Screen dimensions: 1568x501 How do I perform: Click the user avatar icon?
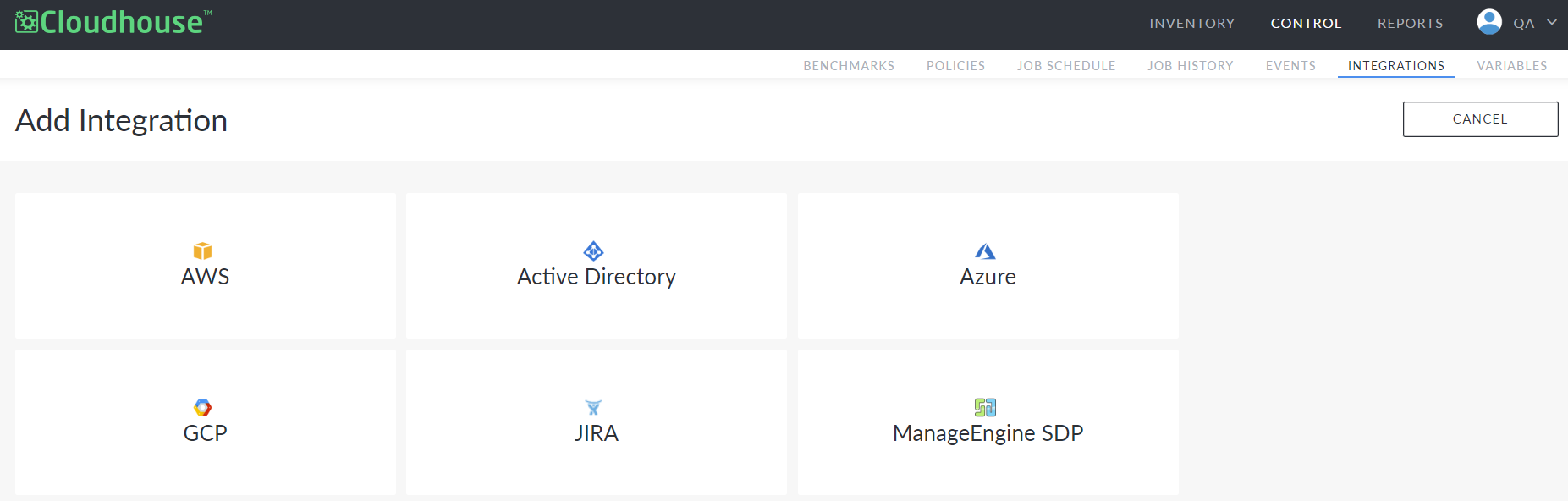point(1488,22)
